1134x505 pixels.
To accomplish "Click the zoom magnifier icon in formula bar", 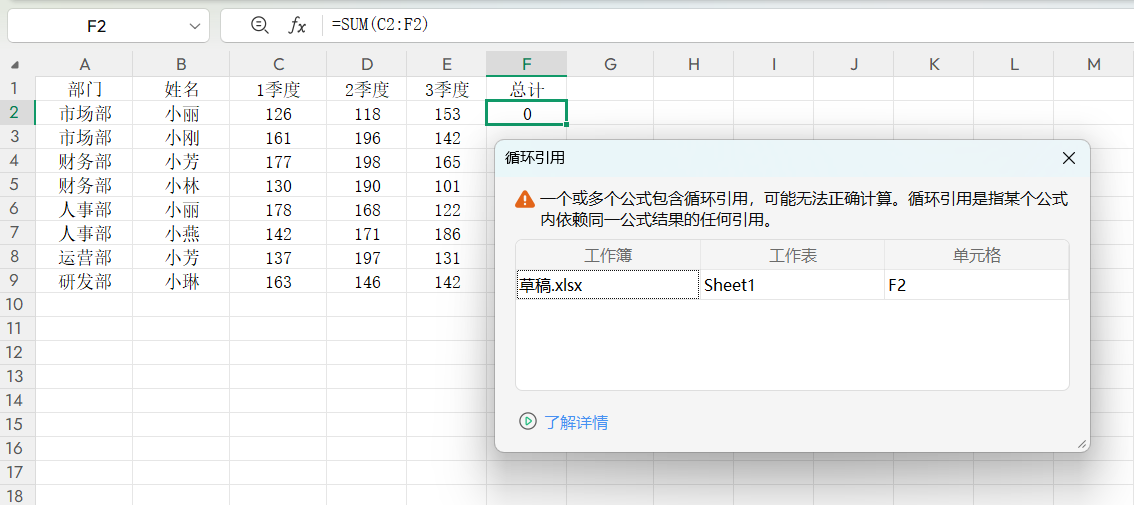I will (x=260, y=26).
